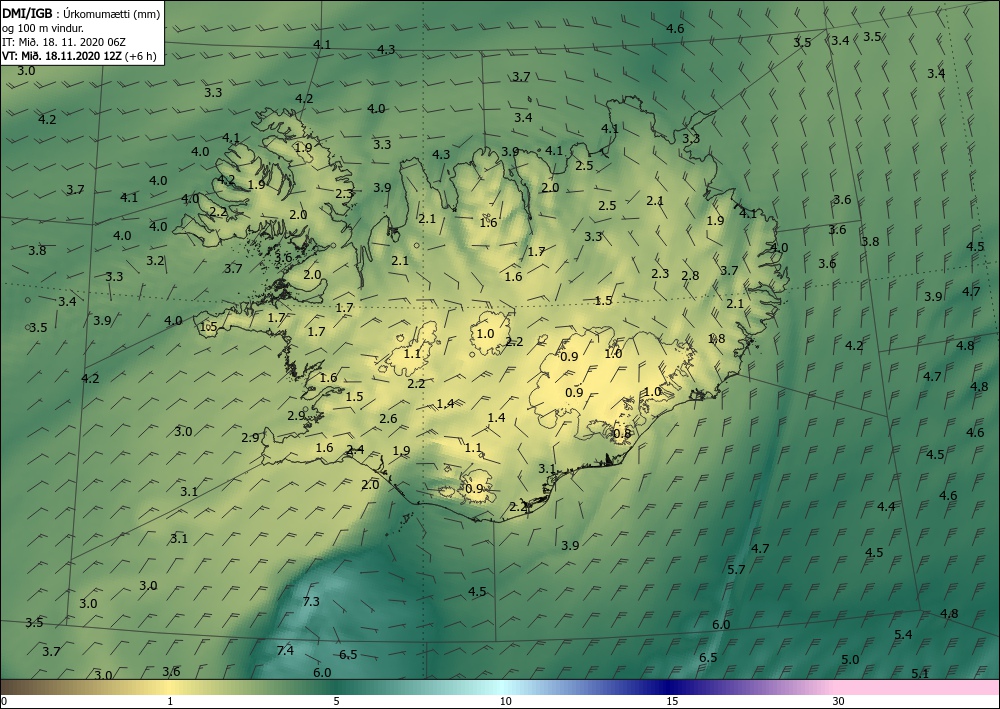Click the '1' label on the color scale
Screen dimensions: 1000x709
click(170, 701)
